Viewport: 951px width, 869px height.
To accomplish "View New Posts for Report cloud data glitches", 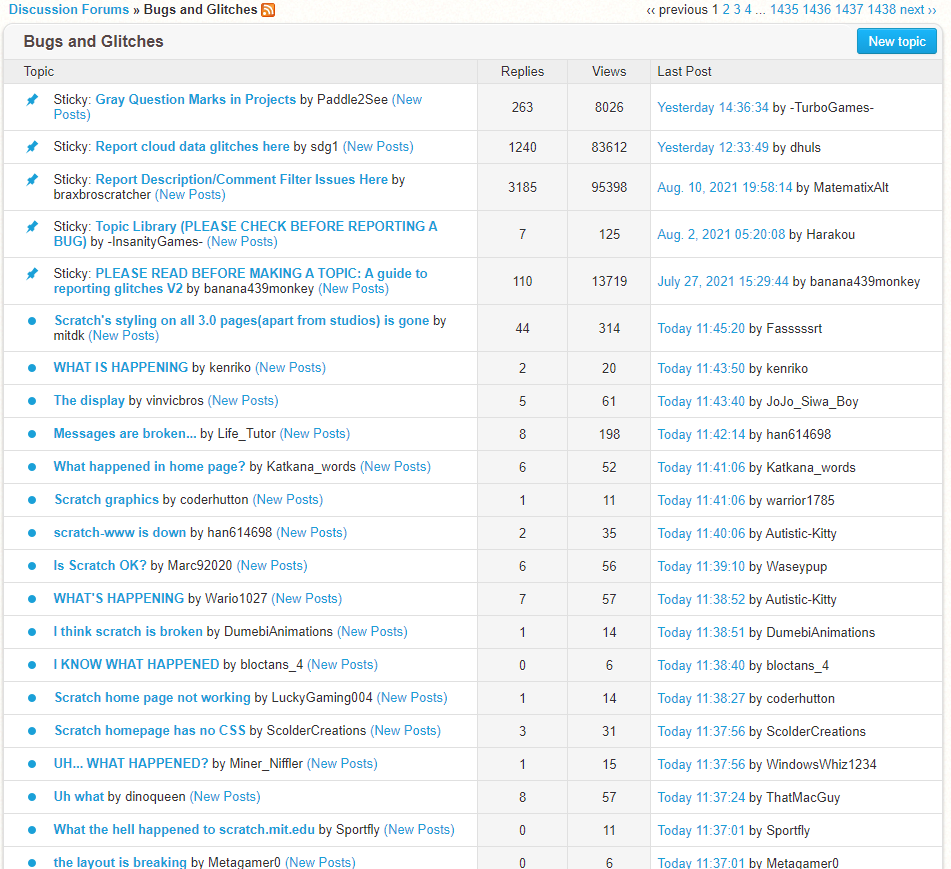I will pyautogui.click(x=378, y=147).
